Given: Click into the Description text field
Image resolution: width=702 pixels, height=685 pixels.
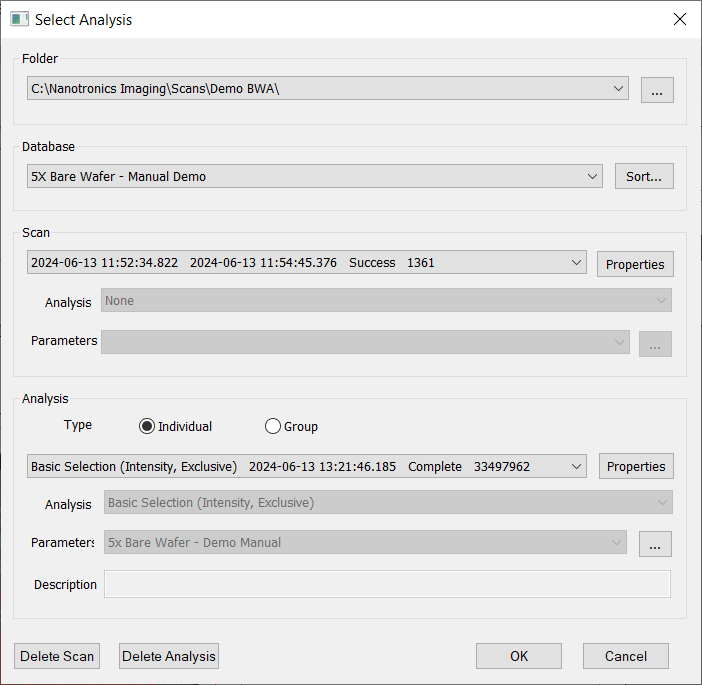Looking at the screenshot, I should (x=387, y=584).
